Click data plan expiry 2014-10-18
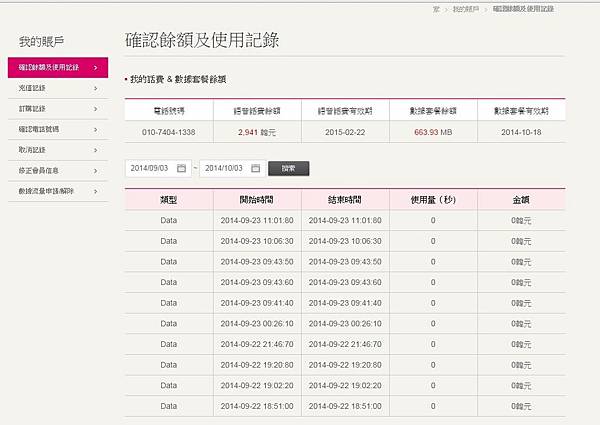This screenshot has height=425, width=600. point(521,132)
